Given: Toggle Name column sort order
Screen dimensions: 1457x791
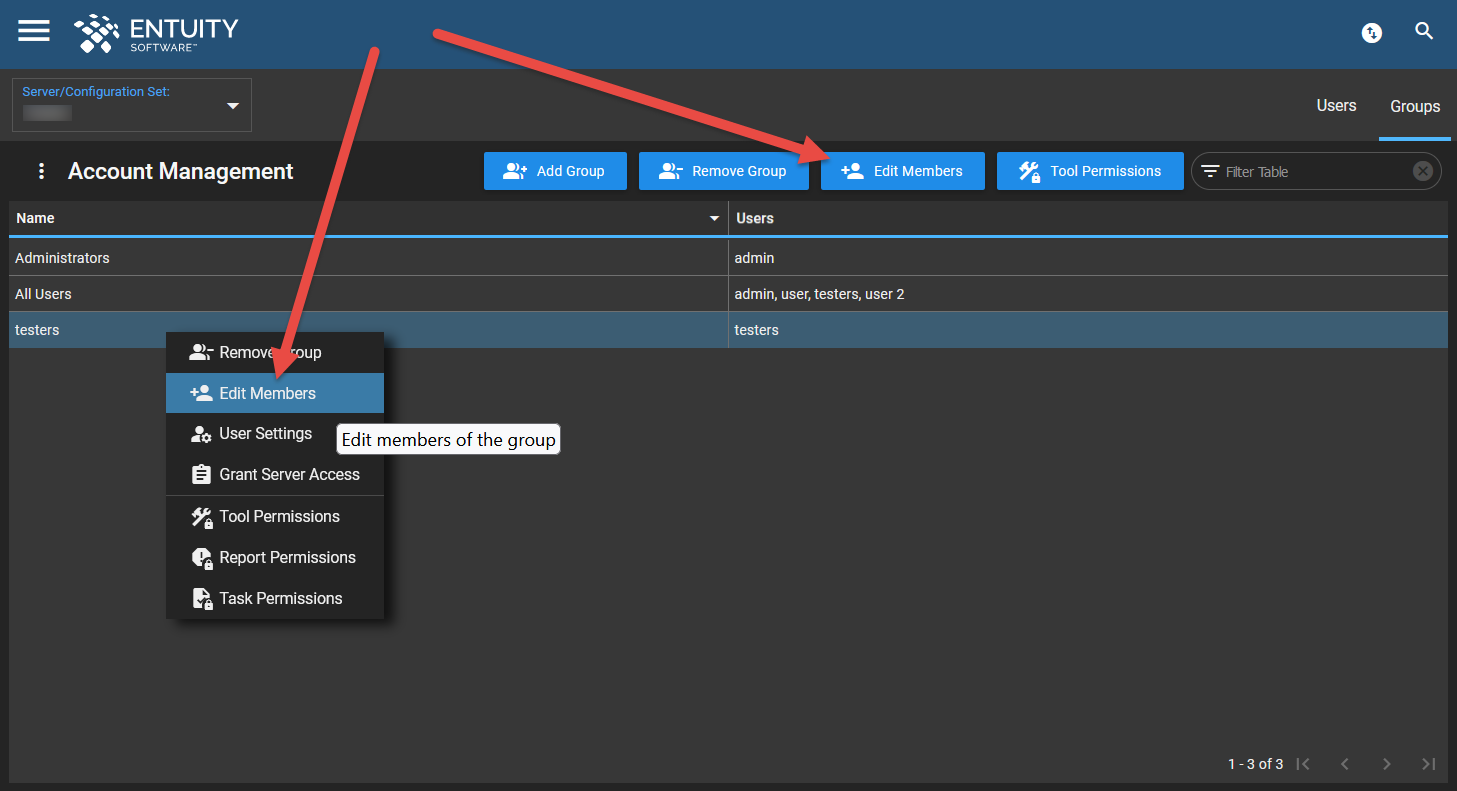Looking at the screenshot, I should (714, 218).
